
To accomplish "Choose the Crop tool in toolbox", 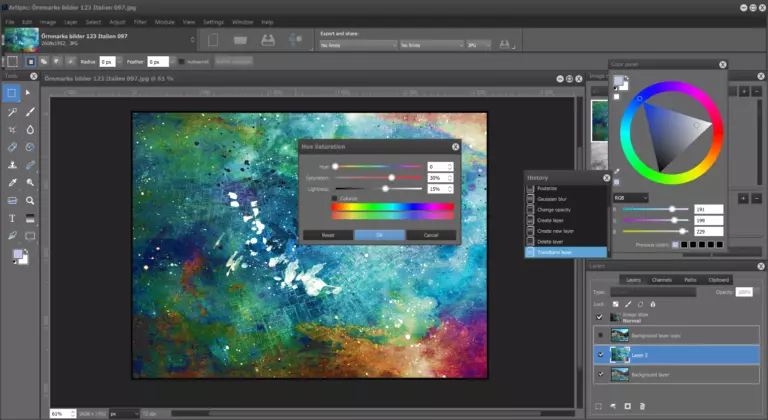I will 12,129.
